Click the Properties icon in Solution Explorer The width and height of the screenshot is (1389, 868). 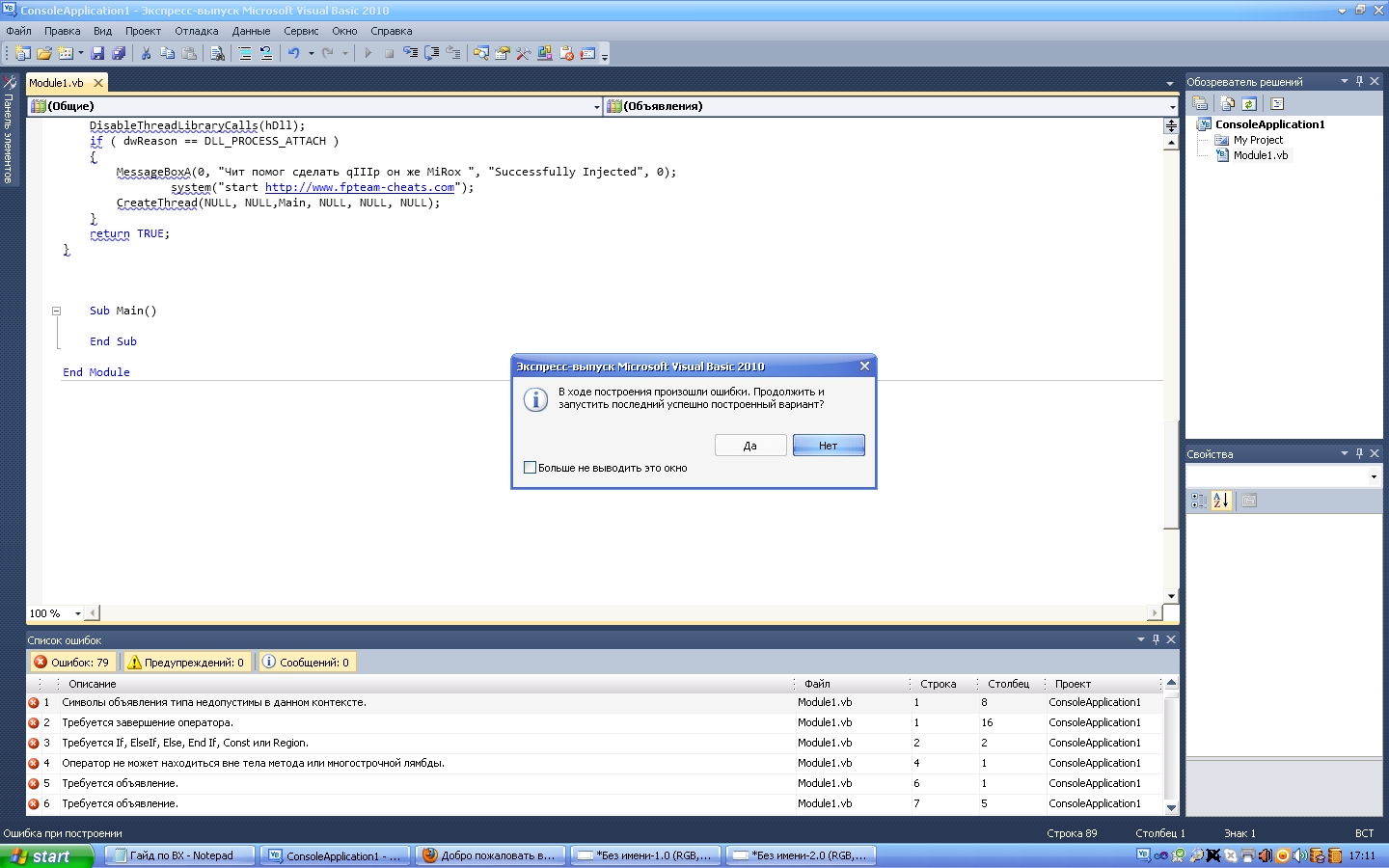[1201, 104]
